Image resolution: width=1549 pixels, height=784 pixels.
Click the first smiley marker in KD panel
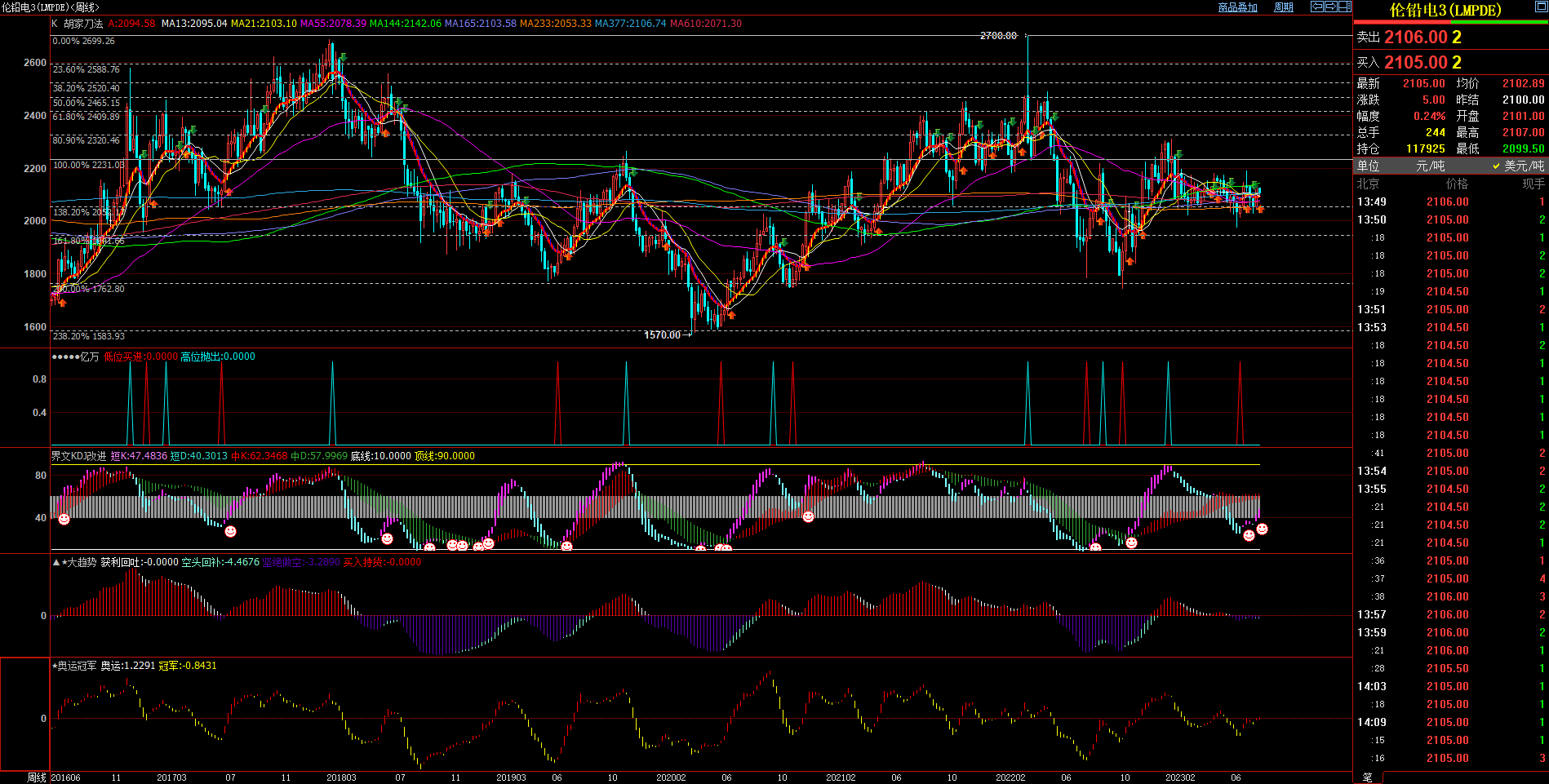tap(64, 519)
